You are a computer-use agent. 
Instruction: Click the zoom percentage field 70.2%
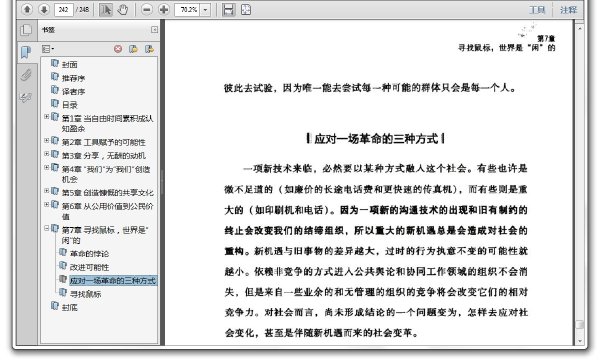coord(188,10)
